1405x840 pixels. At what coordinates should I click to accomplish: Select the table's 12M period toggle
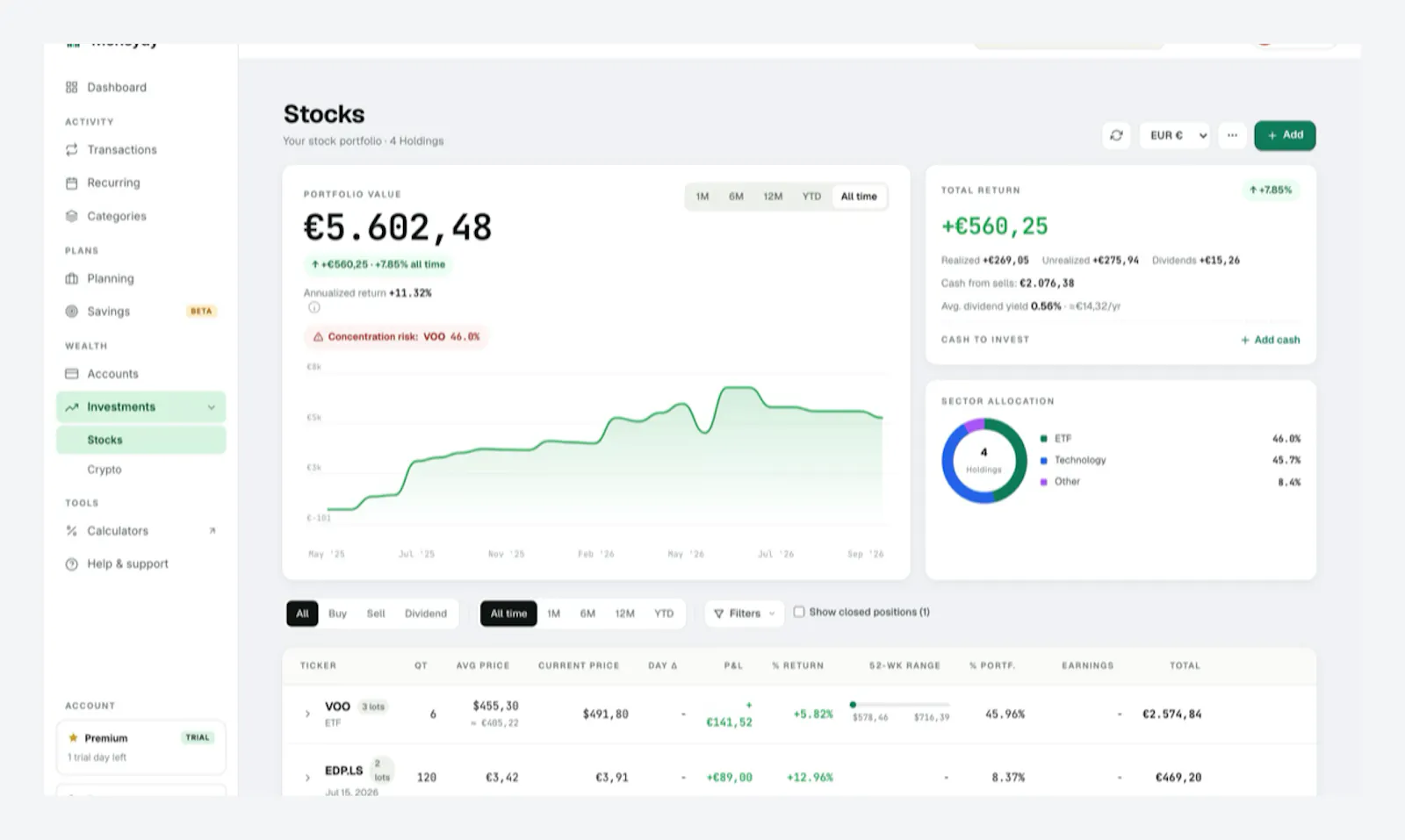tap(624, 614)
